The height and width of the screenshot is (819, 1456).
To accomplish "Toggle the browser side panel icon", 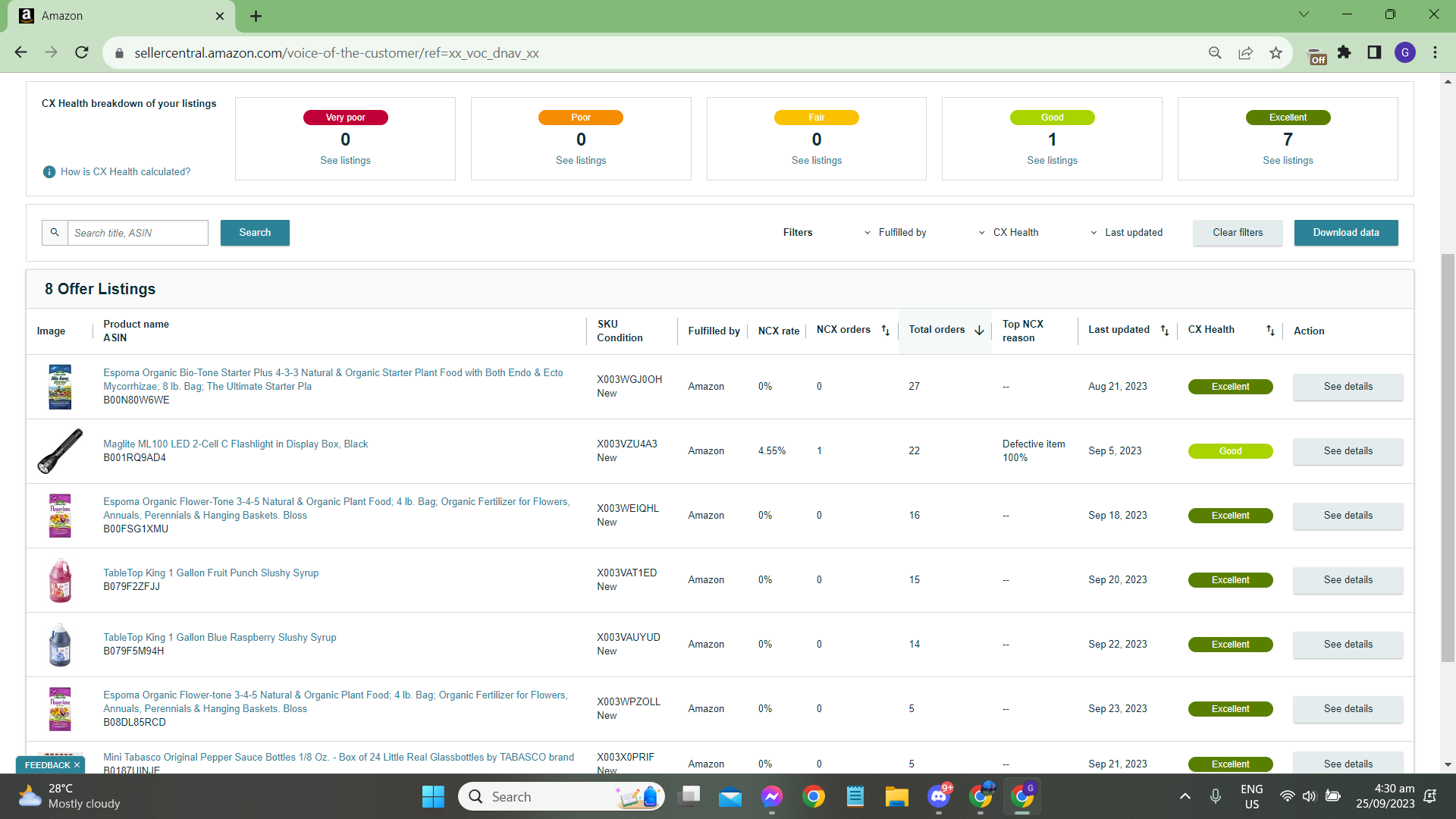I will click(1374, 52).
